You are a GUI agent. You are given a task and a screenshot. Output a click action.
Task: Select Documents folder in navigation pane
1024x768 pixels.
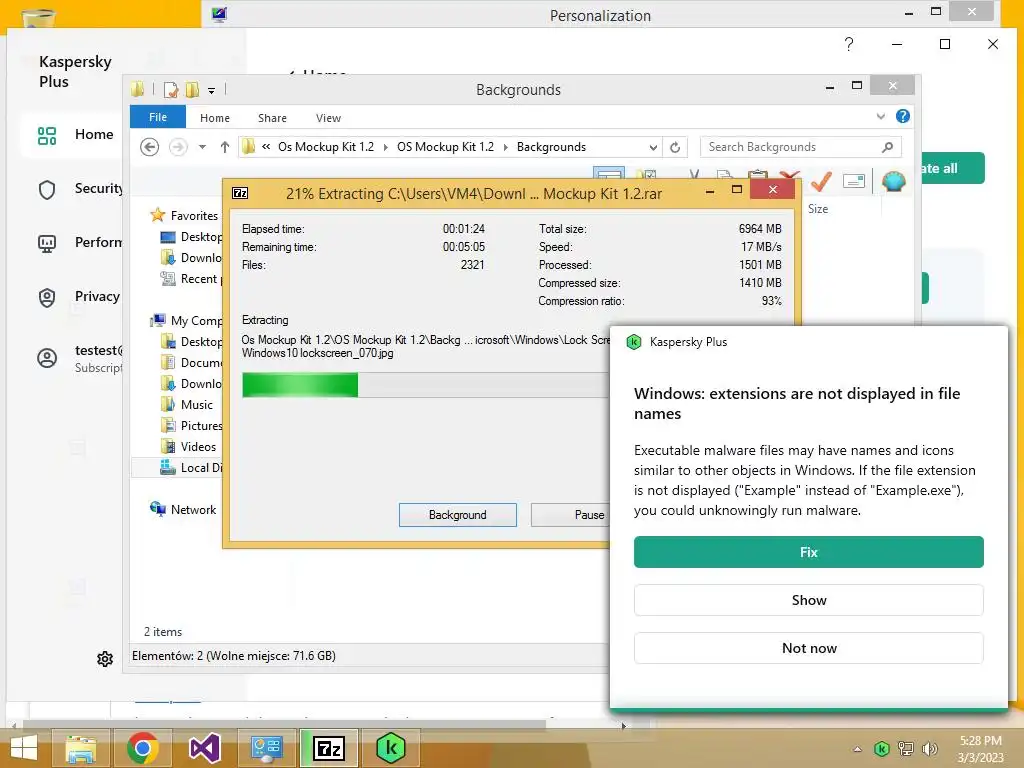(x=191, y=362)
